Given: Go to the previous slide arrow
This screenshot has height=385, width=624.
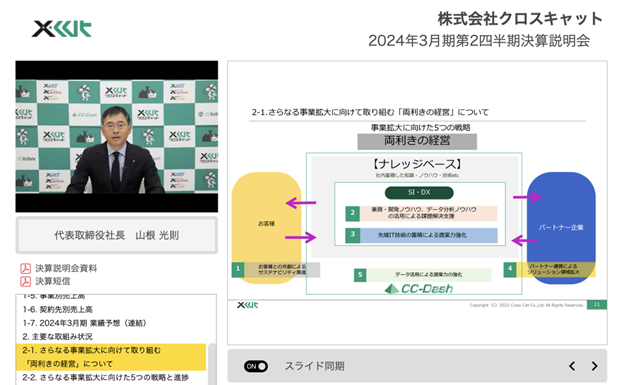Looking at the screenshot, I should click(x=572, y=366).
